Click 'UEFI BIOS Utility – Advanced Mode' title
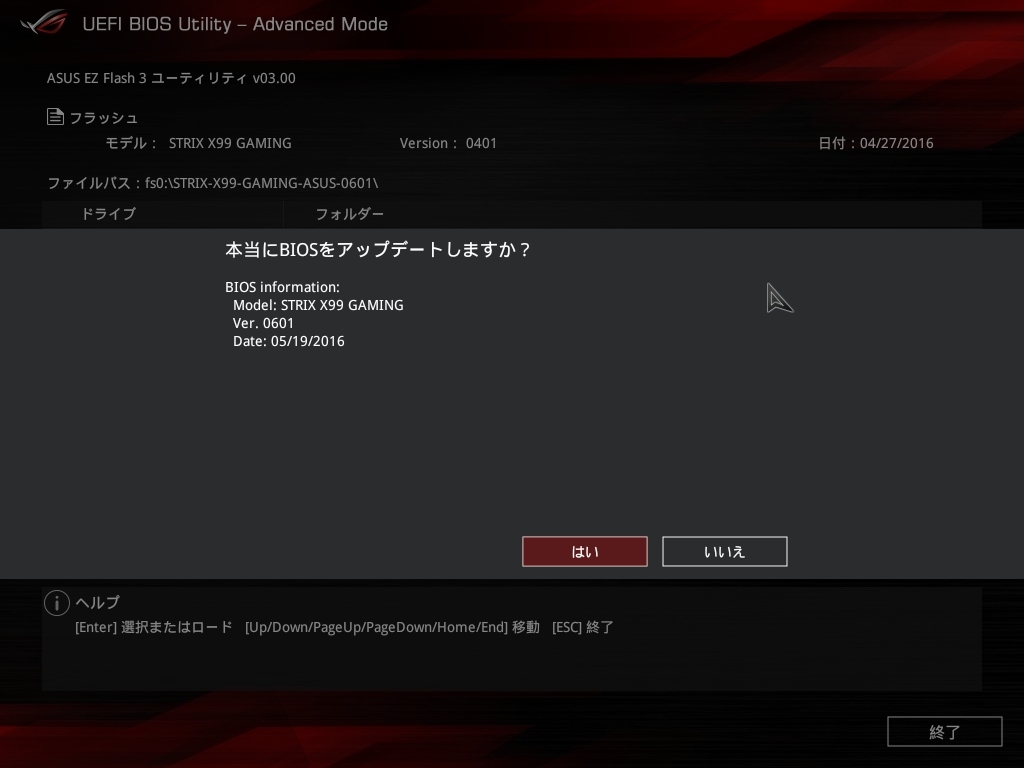The height and width of the screenshot is (768, 1024). tap(235, 24)
